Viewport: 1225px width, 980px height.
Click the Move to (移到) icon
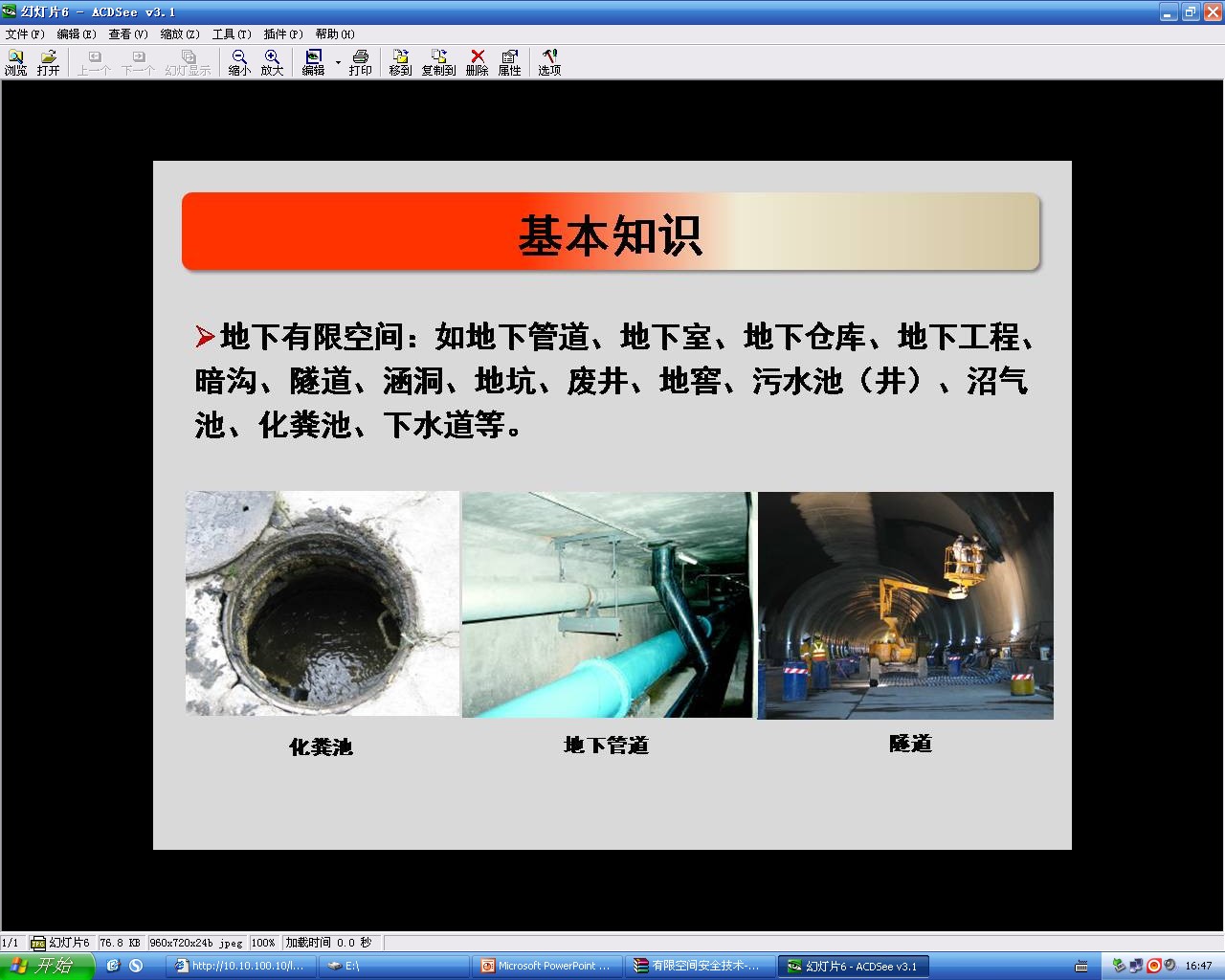click(x=400, y=62)
